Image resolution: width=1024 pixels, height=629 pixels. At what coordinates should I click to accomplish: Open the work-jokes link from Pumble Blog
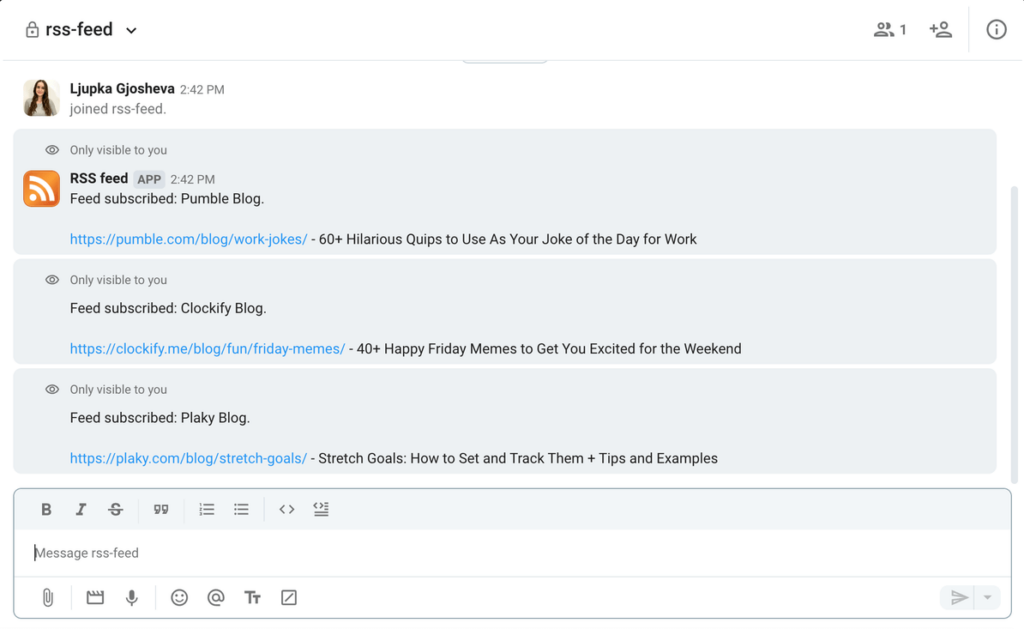click(x=188, y=239)
